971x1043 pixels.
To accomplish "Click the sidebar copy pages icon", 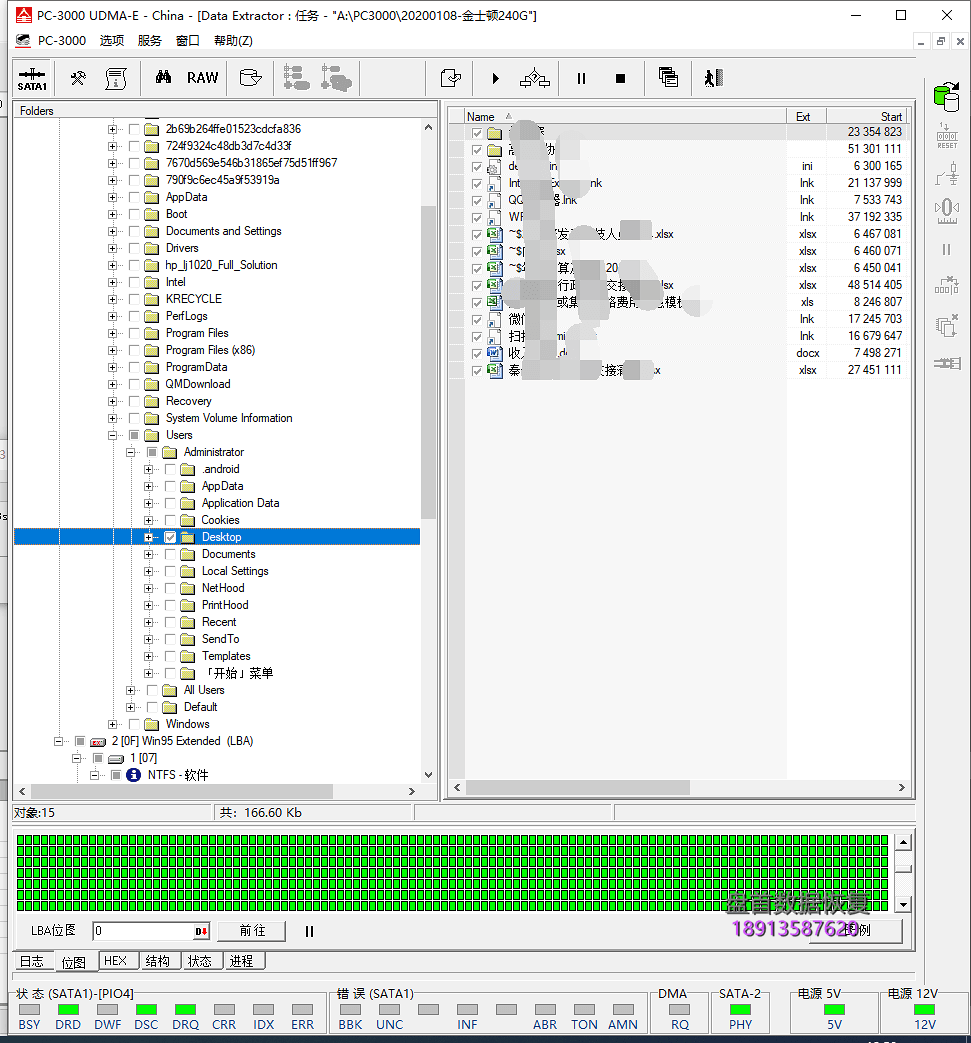I will point(947,325).
